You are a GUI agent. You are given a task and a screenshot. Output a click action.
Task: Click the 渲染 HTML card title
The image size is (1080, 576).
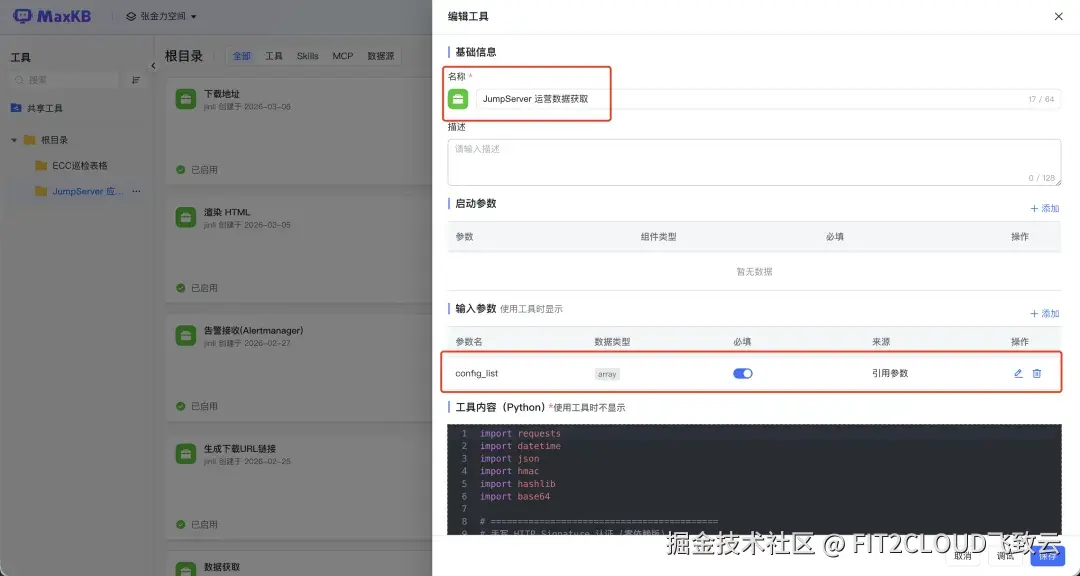[x=227, y=212]
